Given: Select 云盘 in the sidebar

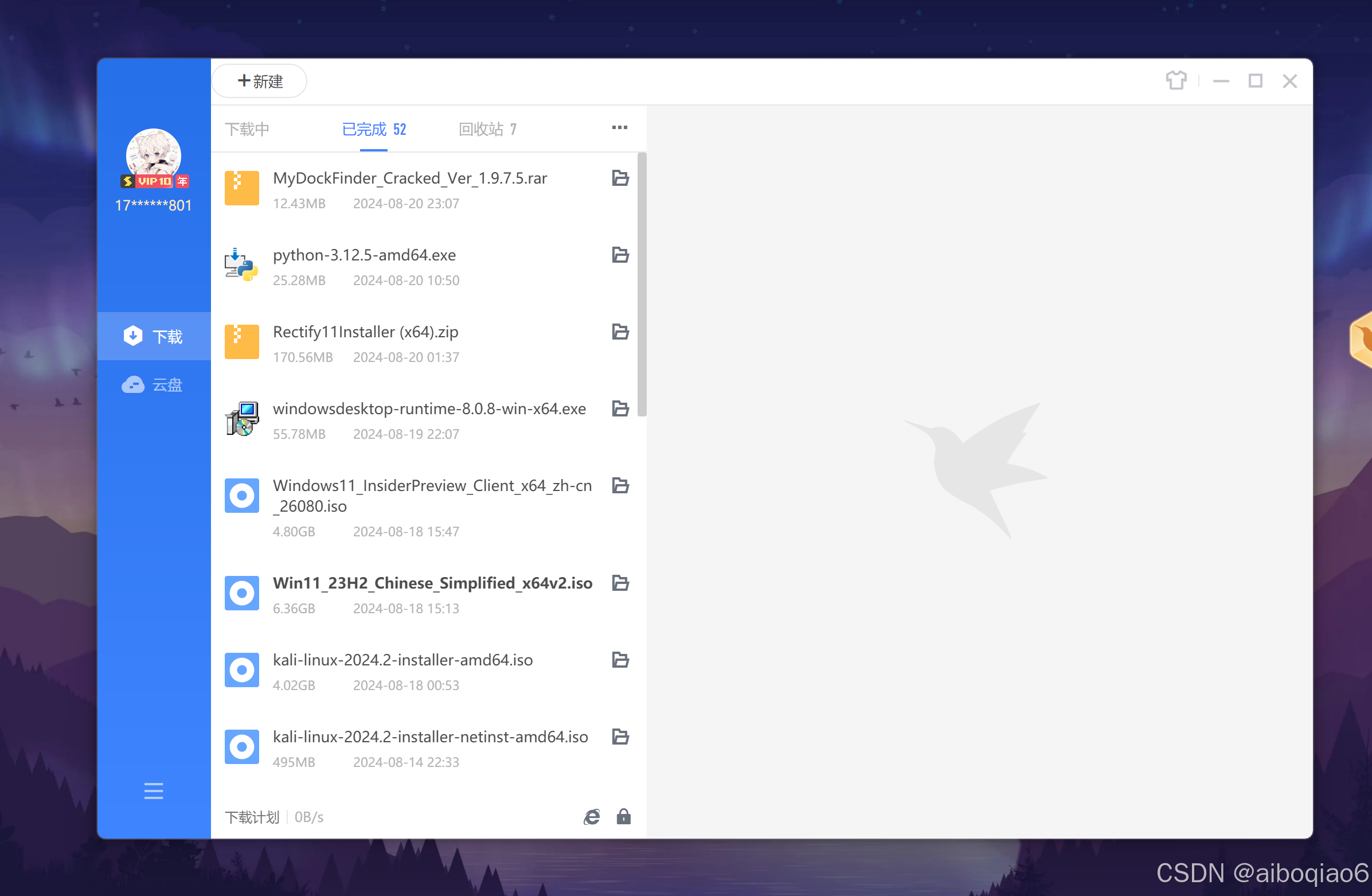Looking at the screenshot, I should pos(154,384).
